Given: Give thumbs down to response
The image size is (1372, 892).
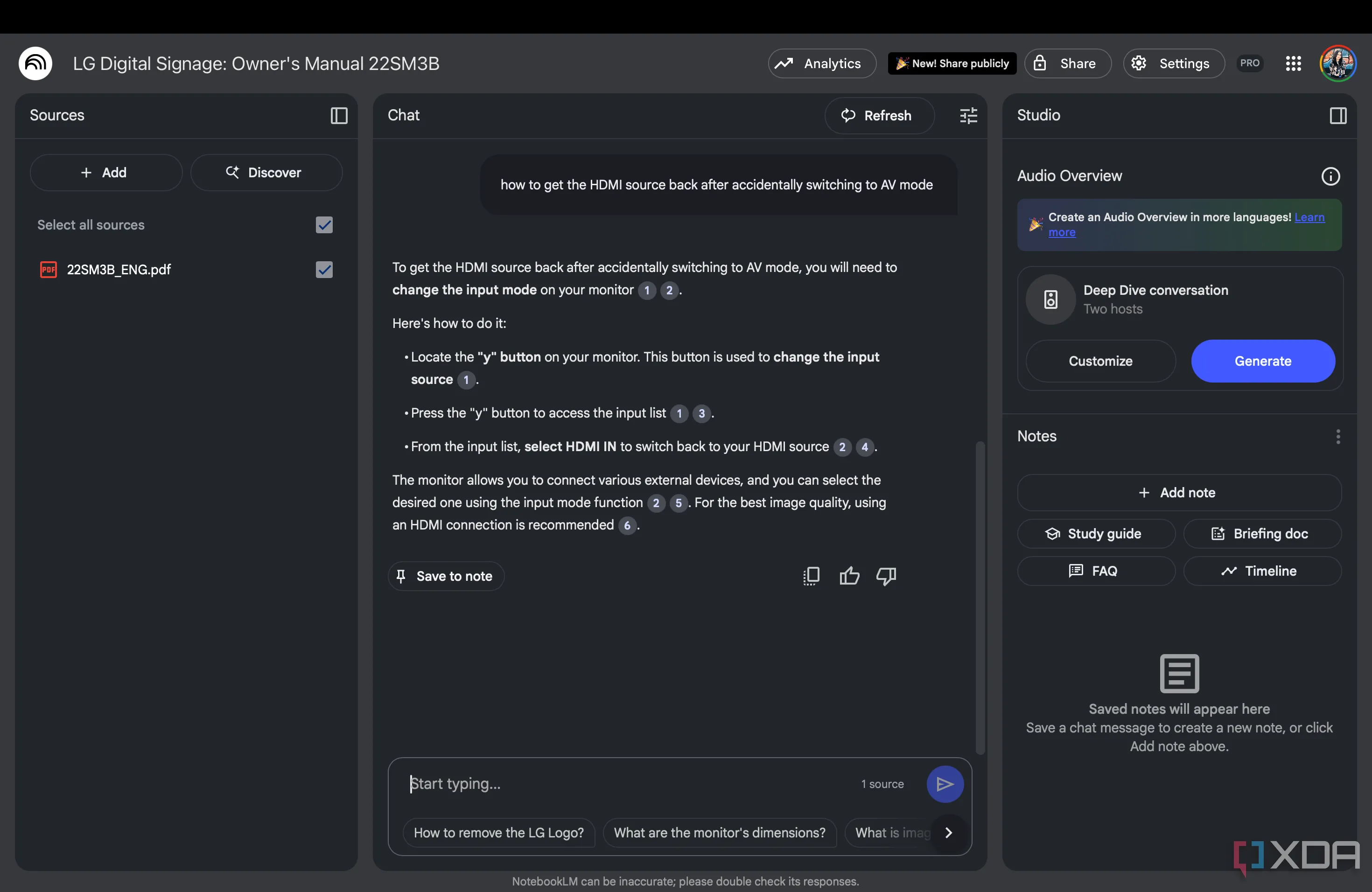Looking at the screenshot, I should coord(886,576).
